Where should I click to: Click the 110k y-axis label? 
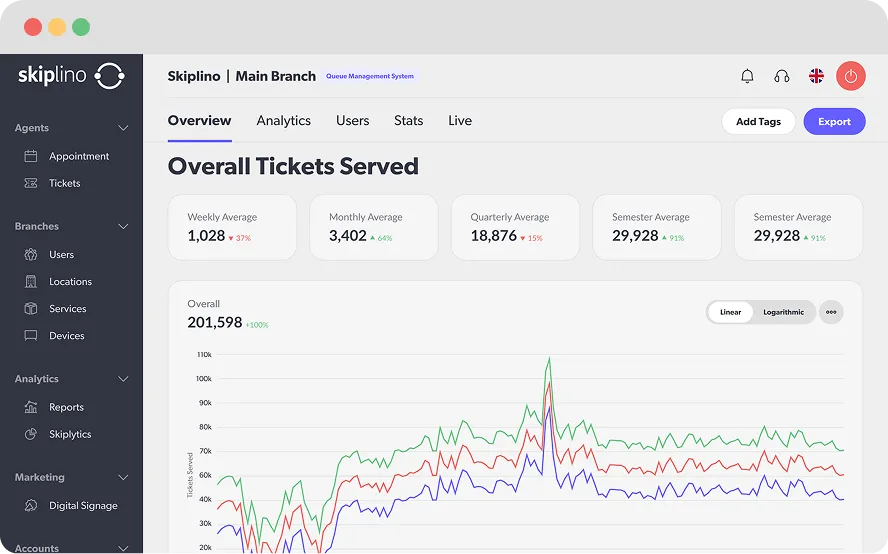[204, 355]
